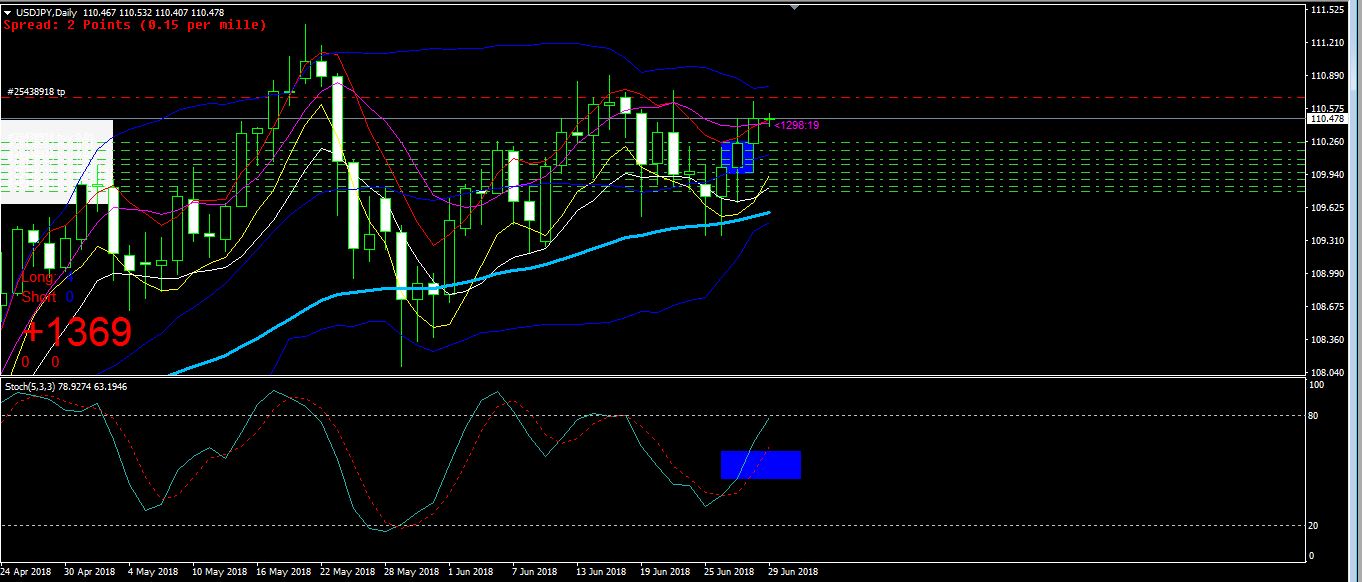This screenshot has width=1362, height=582.
Task: Click the '10 May 2018' date label
Action: [220, 572]
